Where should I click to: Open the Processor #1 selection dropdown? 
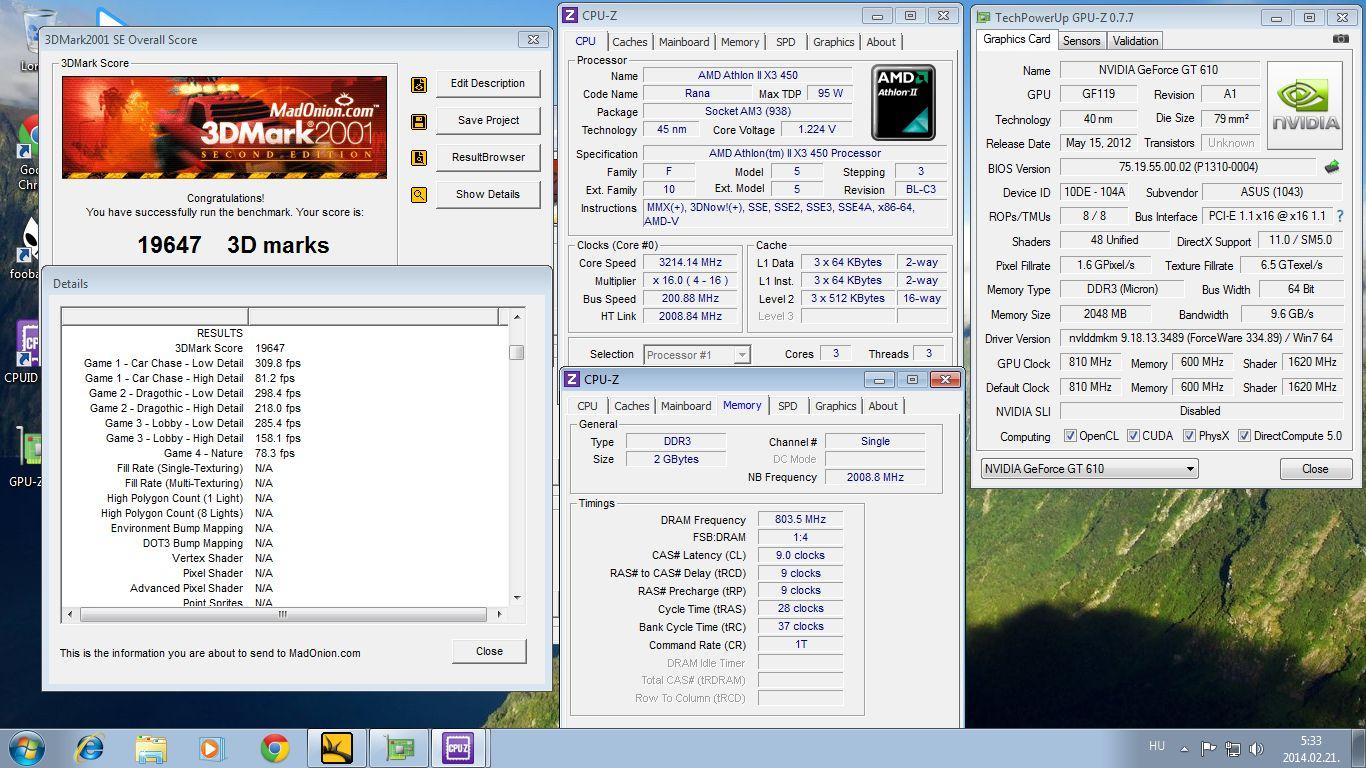[697, 355]
